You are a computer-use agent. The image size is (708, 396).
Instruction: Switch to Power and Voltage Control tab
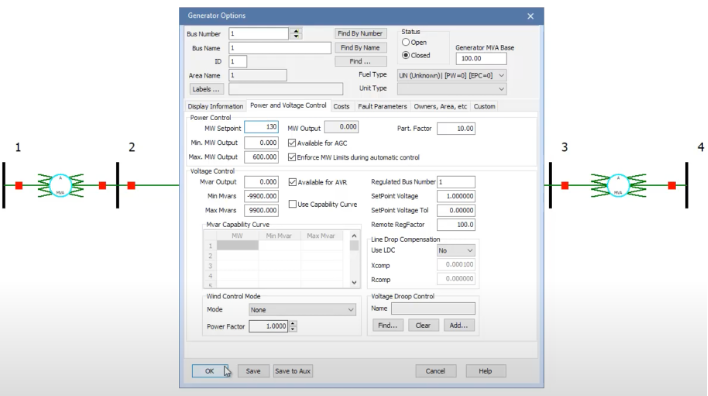tap(288, 106)
